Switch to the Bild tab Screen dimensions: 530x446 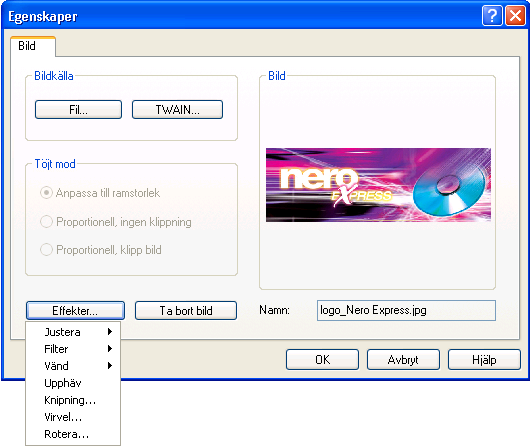click(x=33, y=46)
